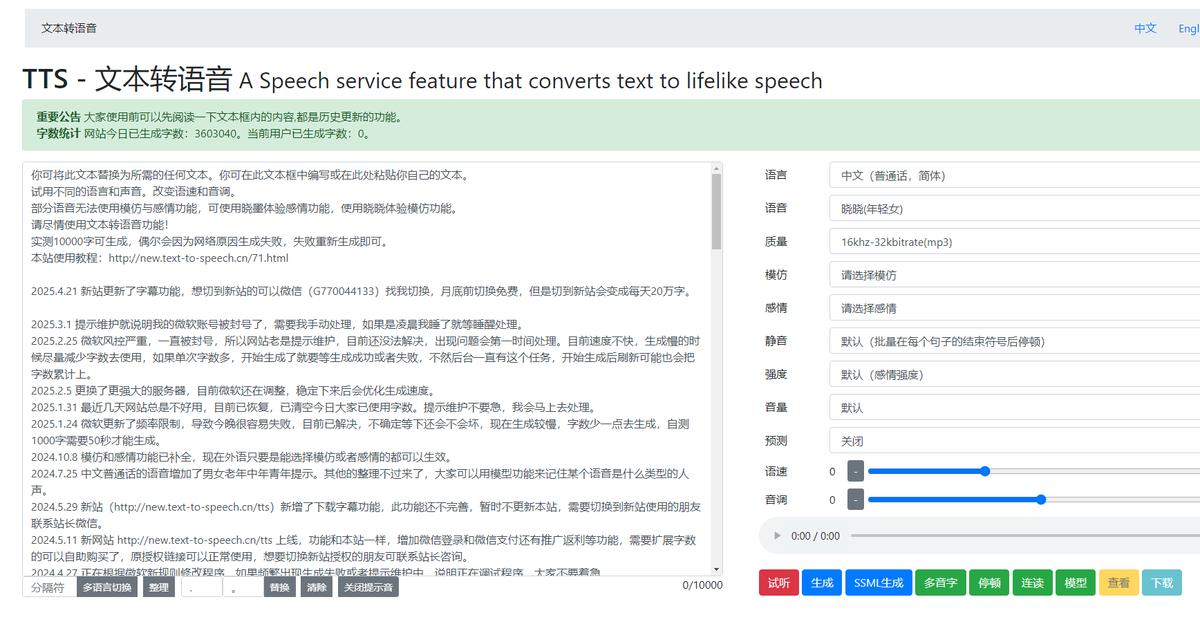Click the red 试听 preview button
Viewport: 1200px width, 630px height.
tap(780, 582)
